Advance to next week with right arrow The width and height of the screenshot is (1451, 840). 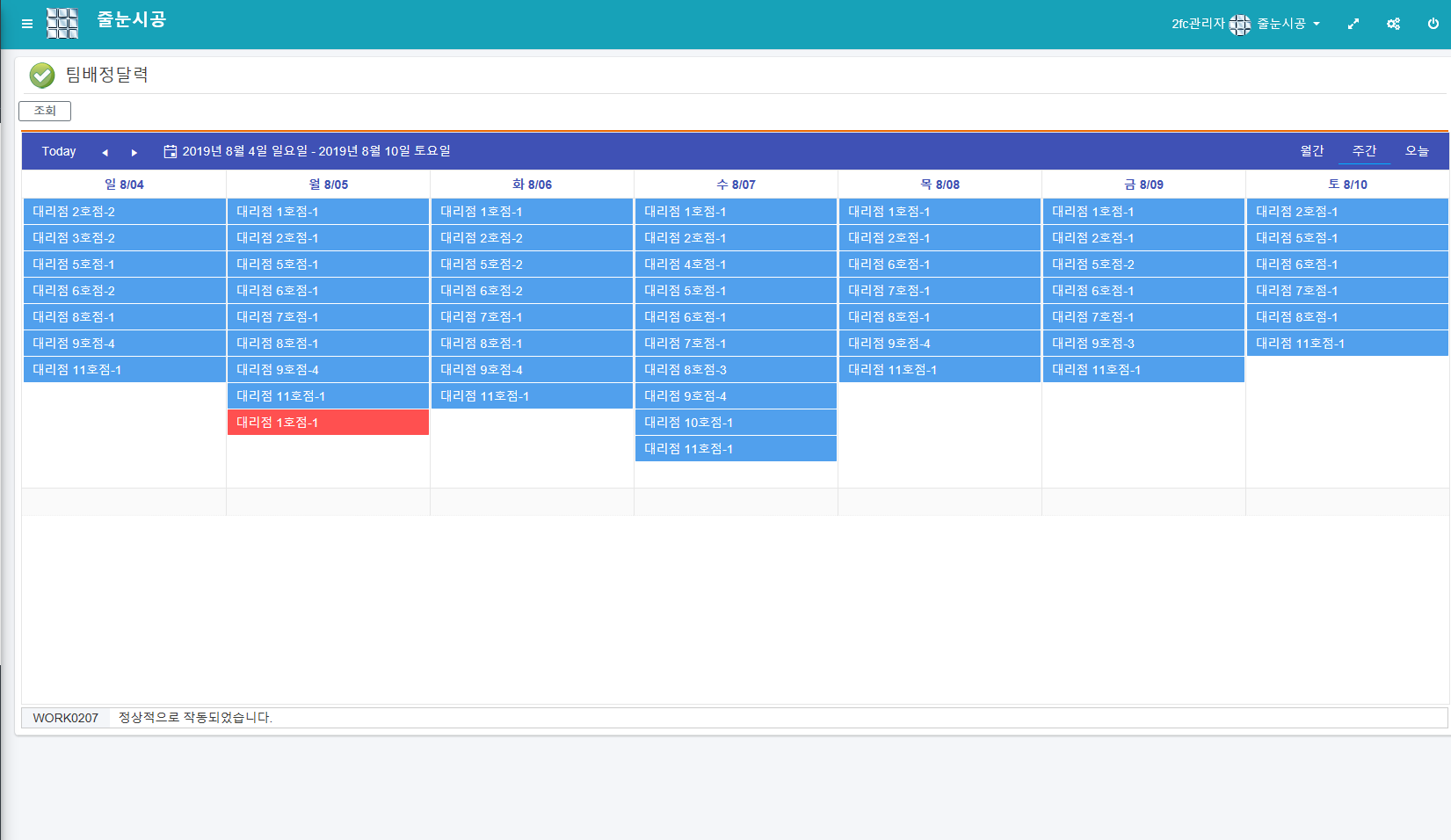point(134,152)
